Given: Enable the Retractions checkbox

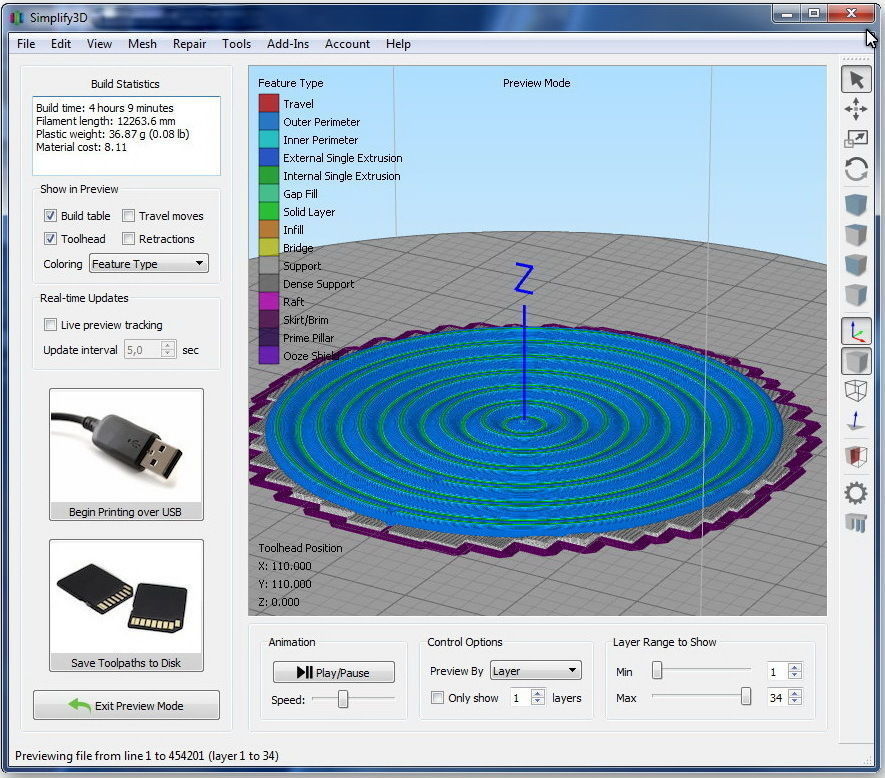Looking at the screenshot, I should click(x=129, y=239).
